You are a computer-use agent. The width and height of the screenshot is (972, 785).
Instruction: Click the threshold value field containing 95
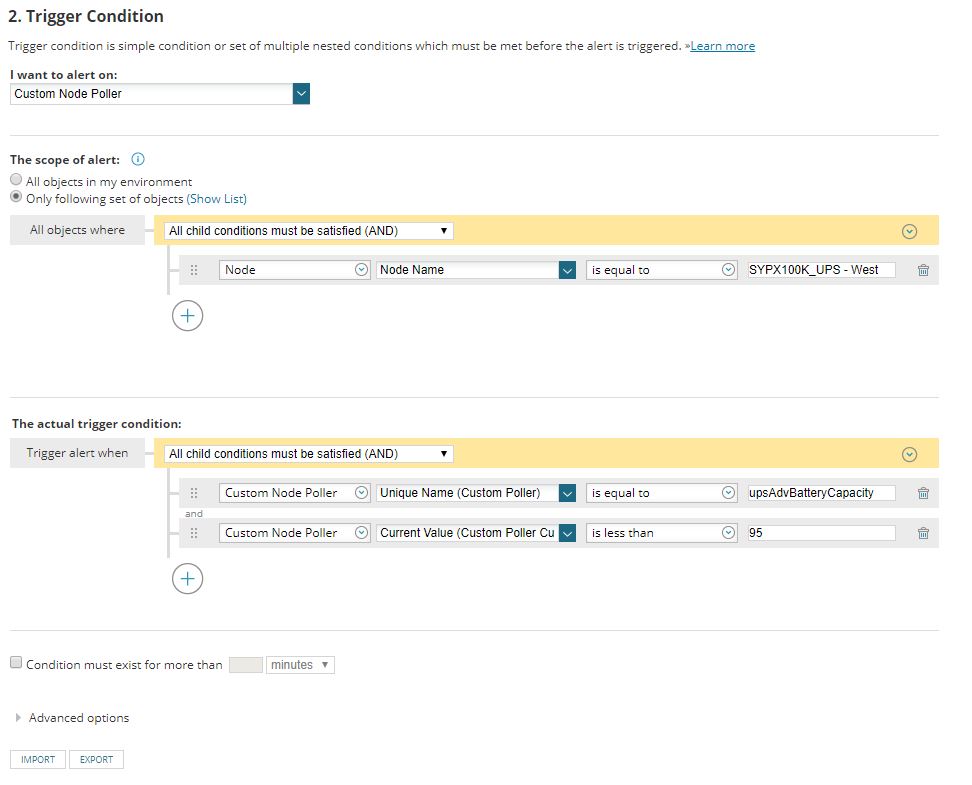click(820, 533)
